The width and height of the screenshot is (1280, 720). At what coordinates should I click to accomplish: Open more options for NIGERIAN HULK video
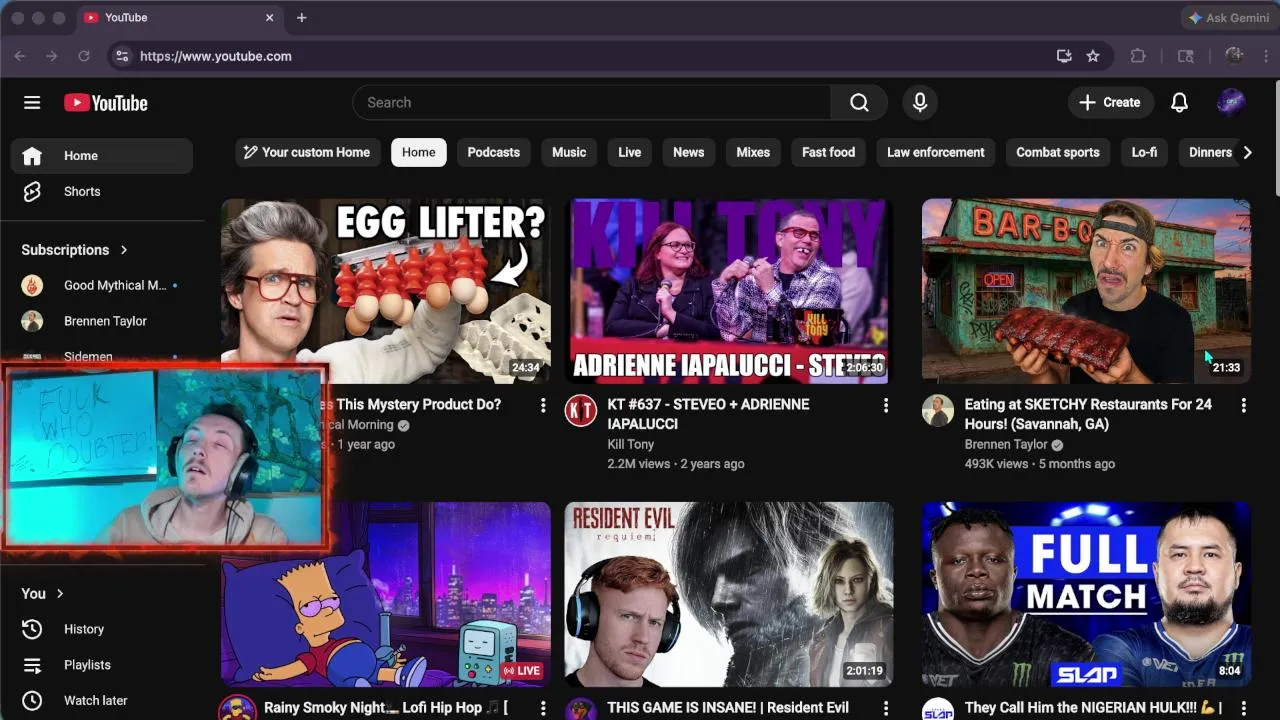(1243, 708)
